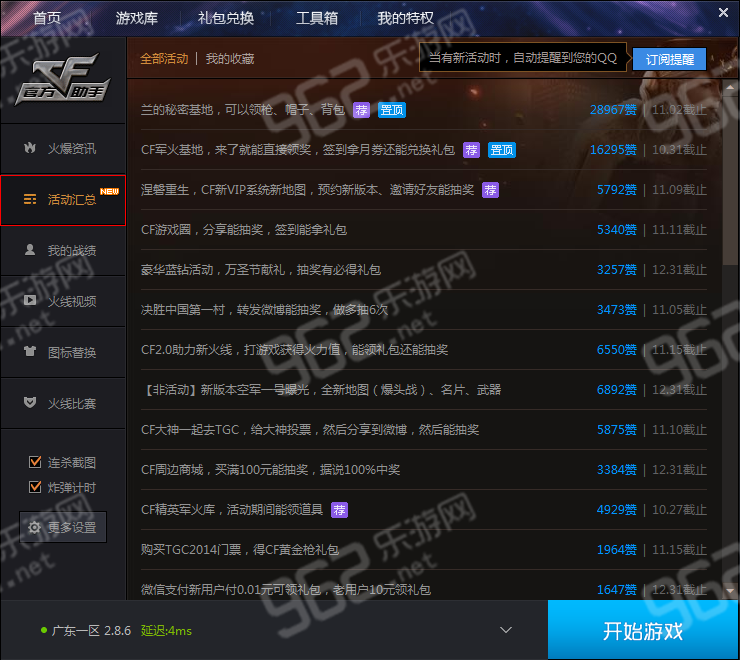Open 图标替换 sidebar text label
This screenshot has height=660, width=740.
pyautogui.click(x=72, y=352)
